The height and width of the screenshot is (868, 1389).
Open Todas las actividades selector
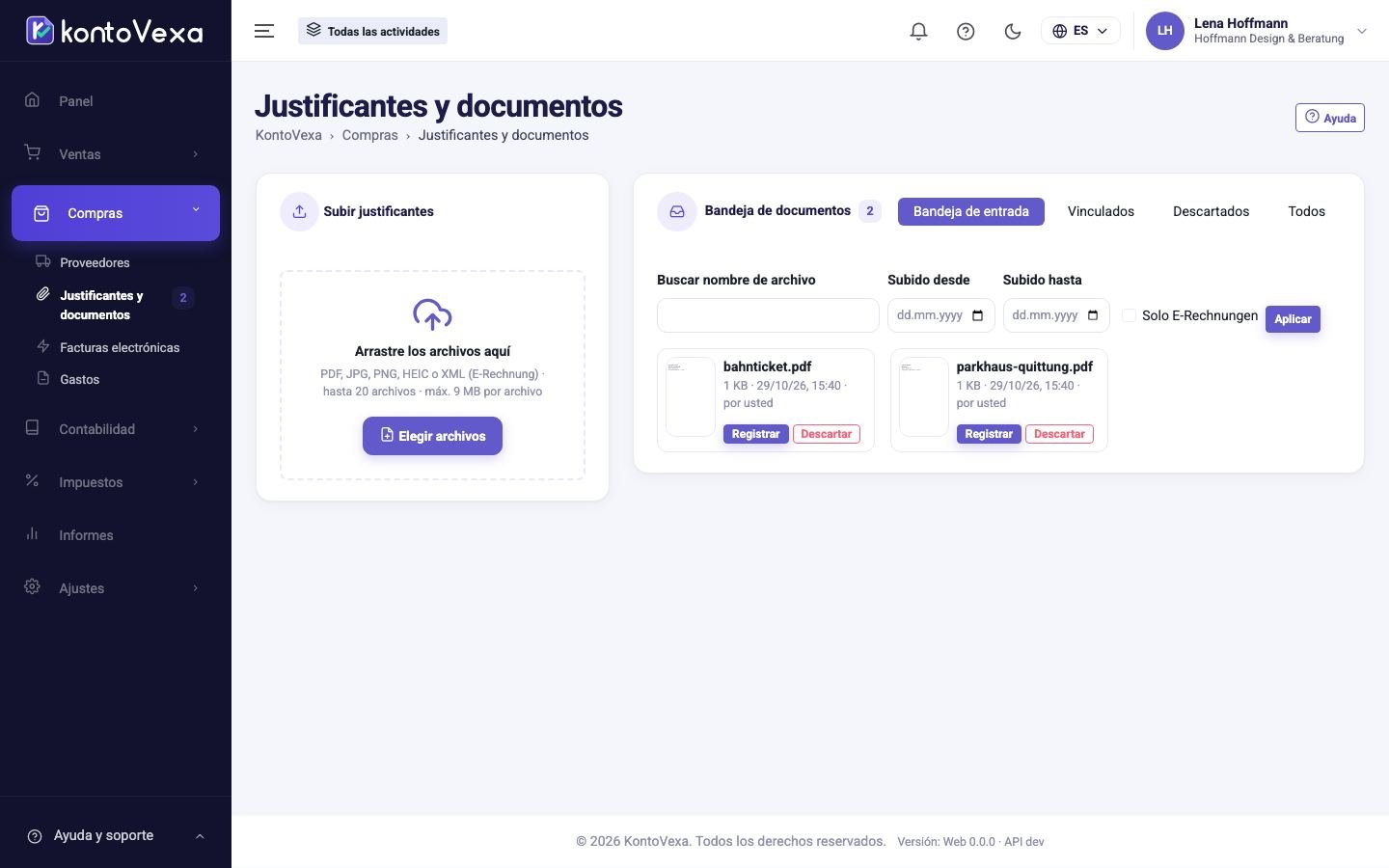(372, 31)
